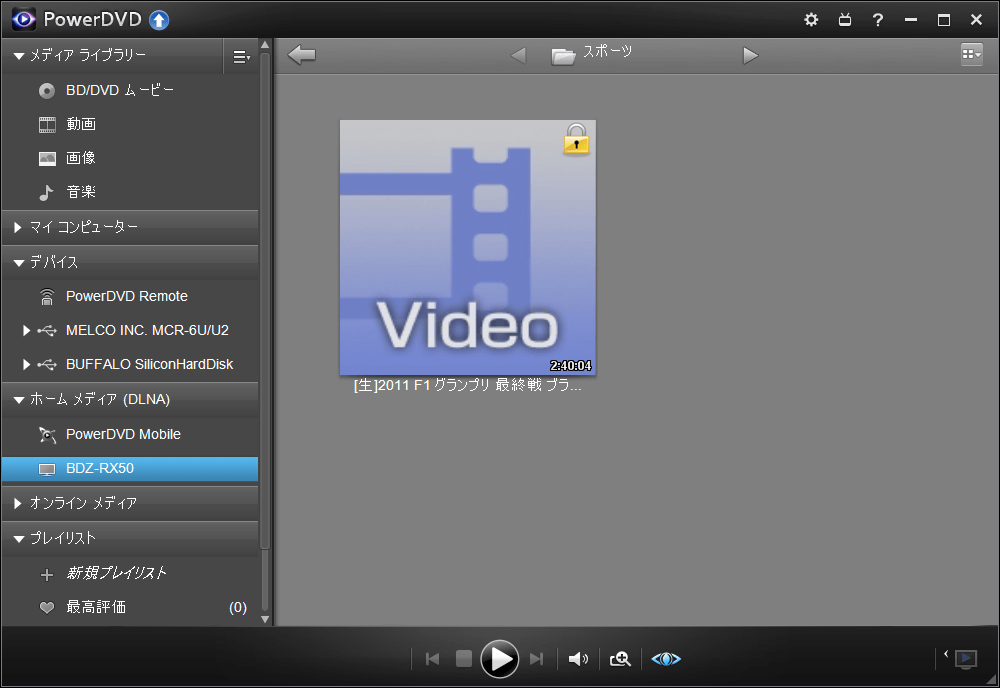
Task: Select 音楽 in media library
Action: (130, 192)
